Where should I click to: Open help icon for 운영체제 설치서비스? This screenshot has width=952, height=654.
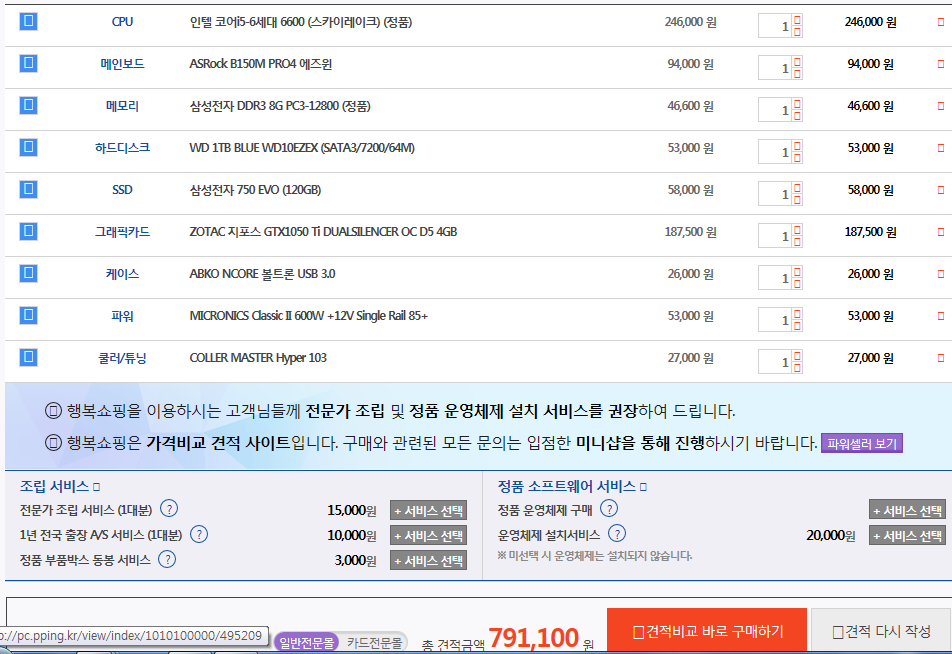[617, 534]
